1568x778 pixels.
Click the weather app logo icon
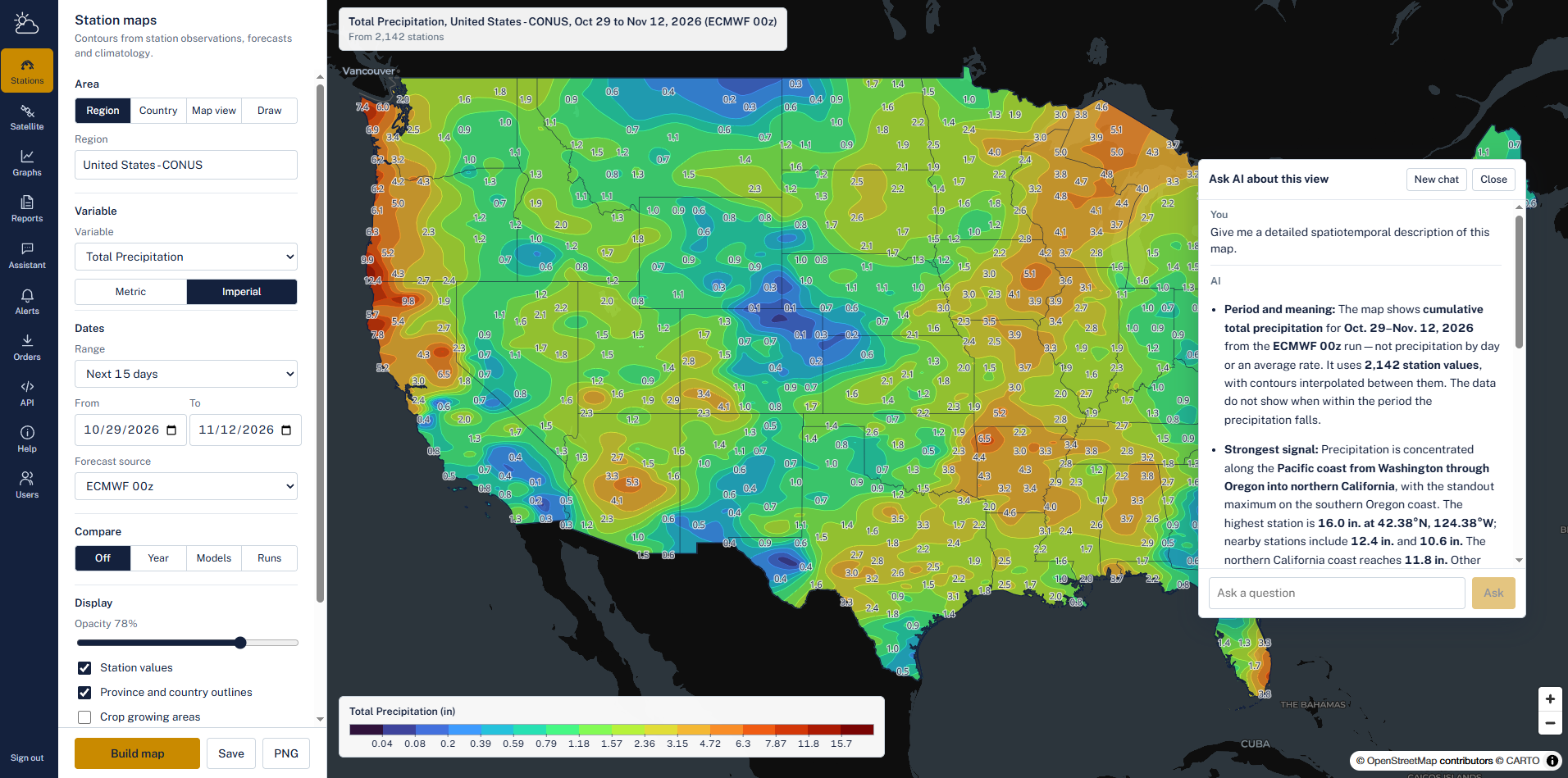[x=26, y=23]
